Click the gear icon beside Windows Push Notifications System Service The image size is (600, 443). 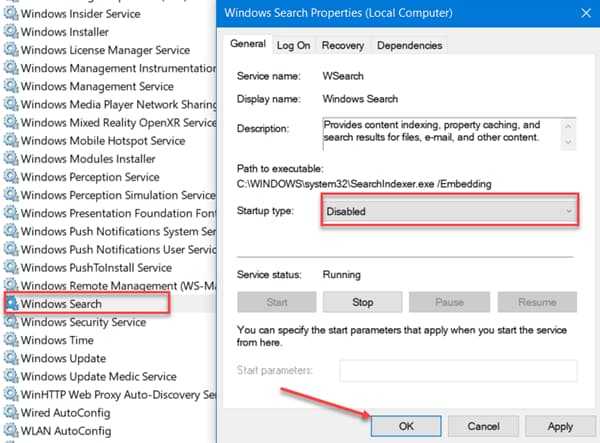pos(11,231)
